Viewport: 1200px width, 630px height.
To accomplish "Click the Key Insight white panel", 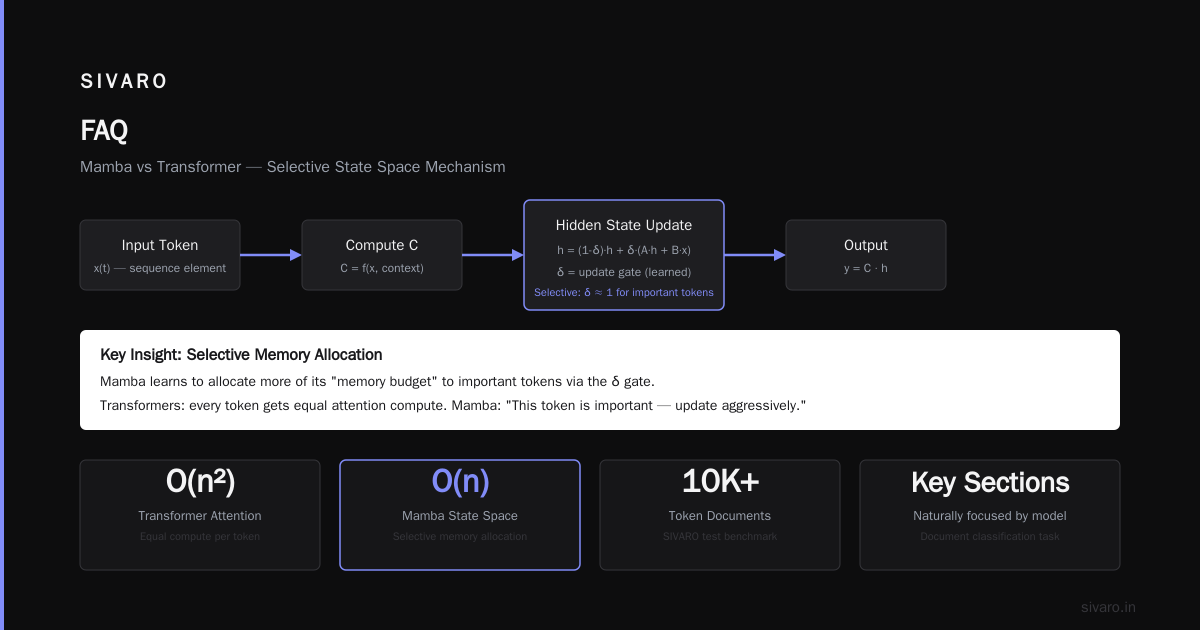I will coord(600,380).
